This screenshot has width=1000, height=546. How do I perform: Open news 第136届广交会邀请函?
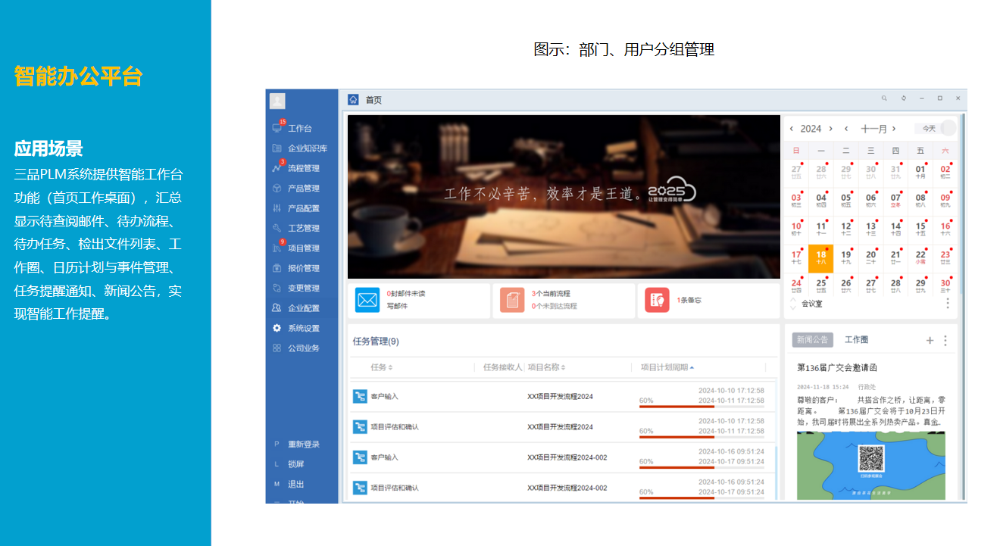click(x=837, y=367)
